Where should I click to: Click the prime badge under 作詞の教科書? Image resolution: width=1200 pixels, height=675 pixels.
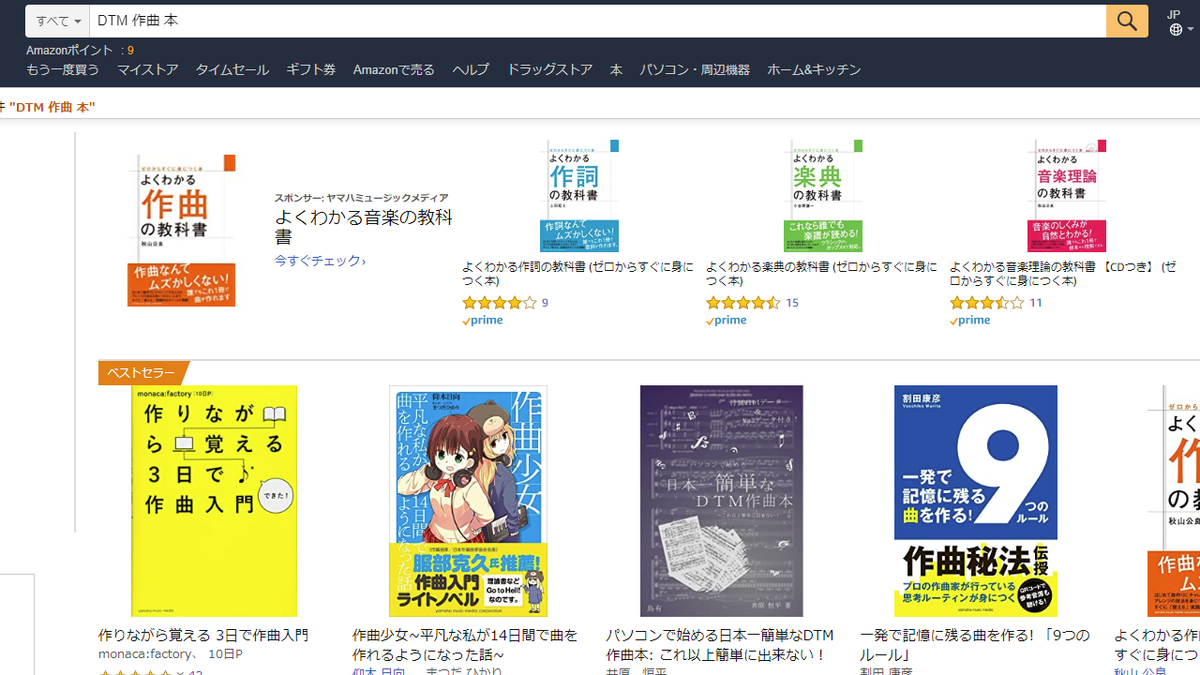483,321
